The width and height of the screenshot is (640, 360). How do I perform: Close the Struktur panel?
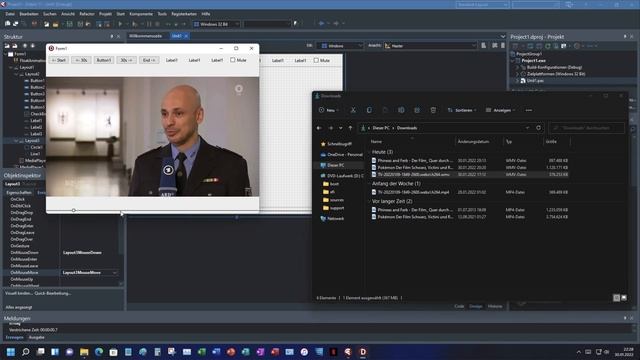pyautogui.click(x=119, y=36)
